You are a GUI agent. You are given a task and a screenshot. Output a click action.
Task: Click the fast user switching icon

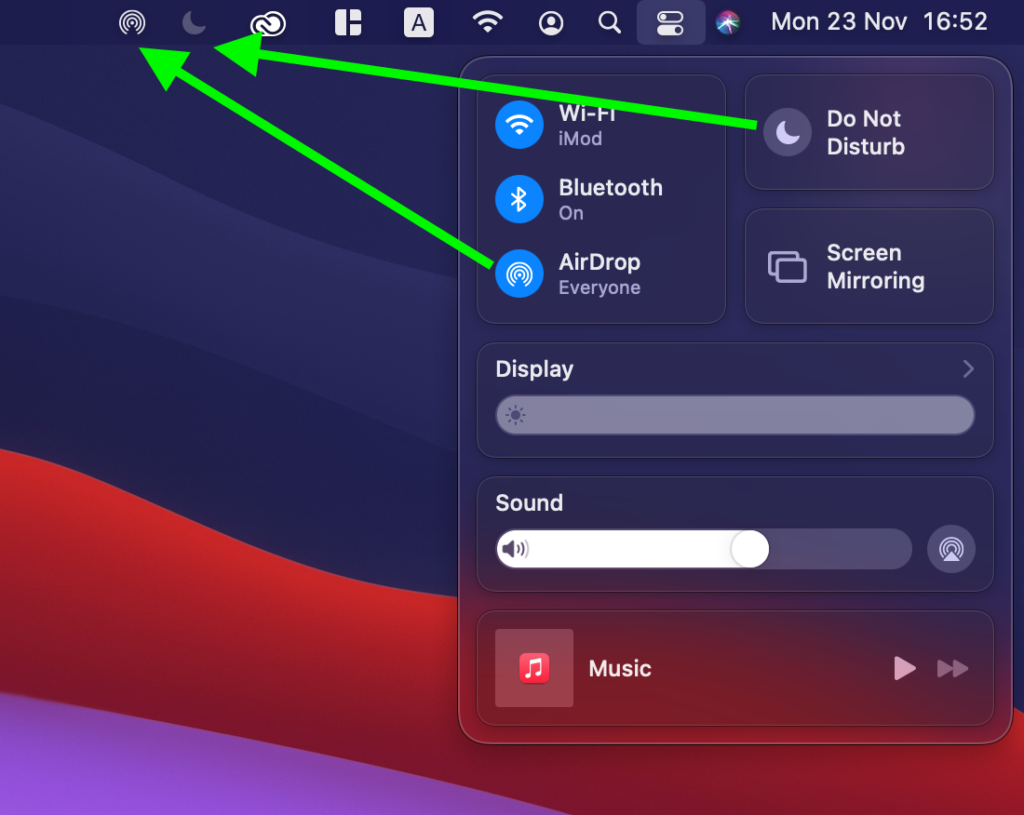point(550,21)
